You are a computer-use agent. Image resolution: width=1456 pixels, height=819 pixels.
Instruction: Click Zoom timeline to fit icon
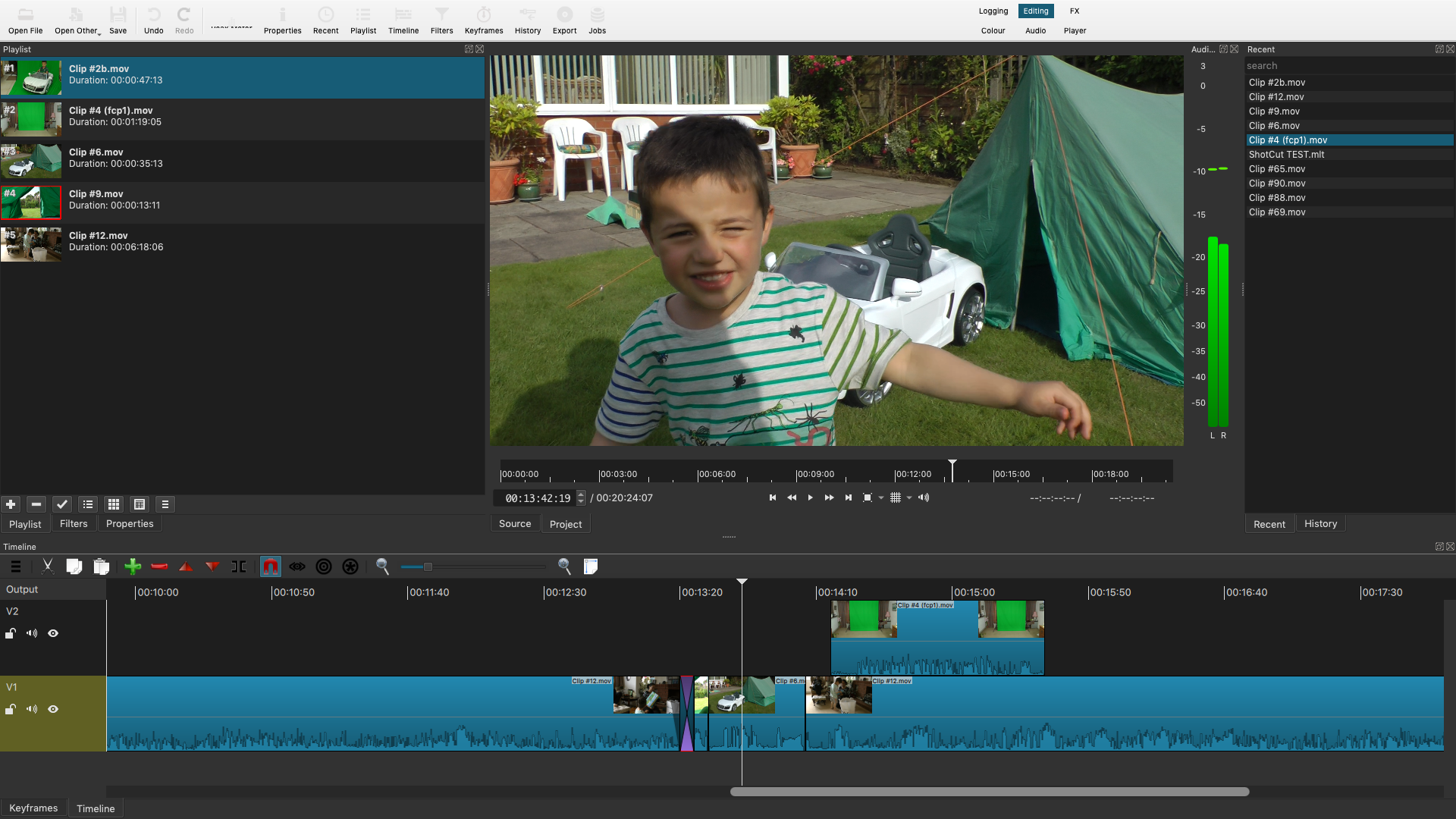click(591, 566)
